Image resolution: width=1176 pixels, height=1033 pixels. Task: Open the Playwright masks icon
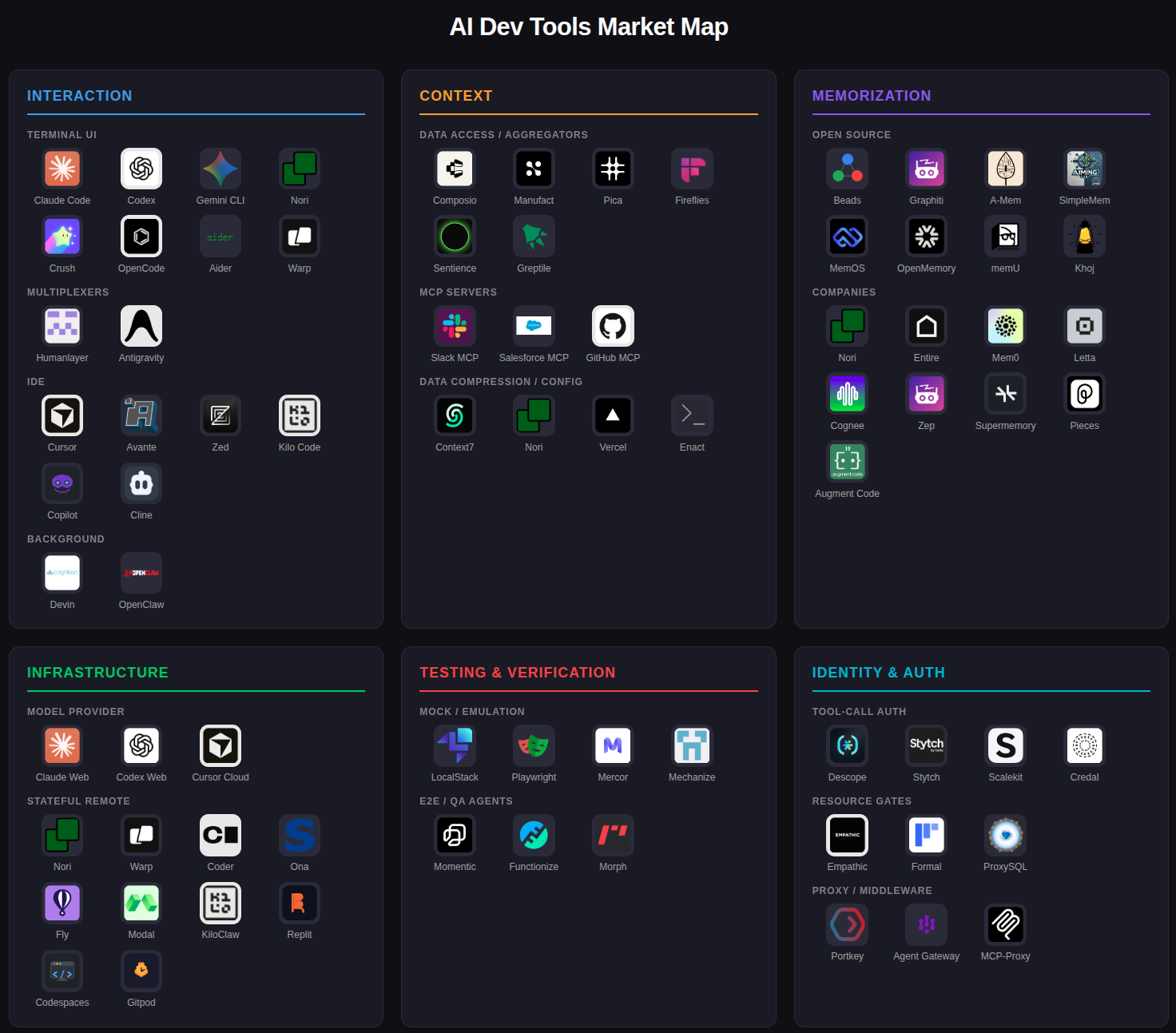[x=534, y=745]
